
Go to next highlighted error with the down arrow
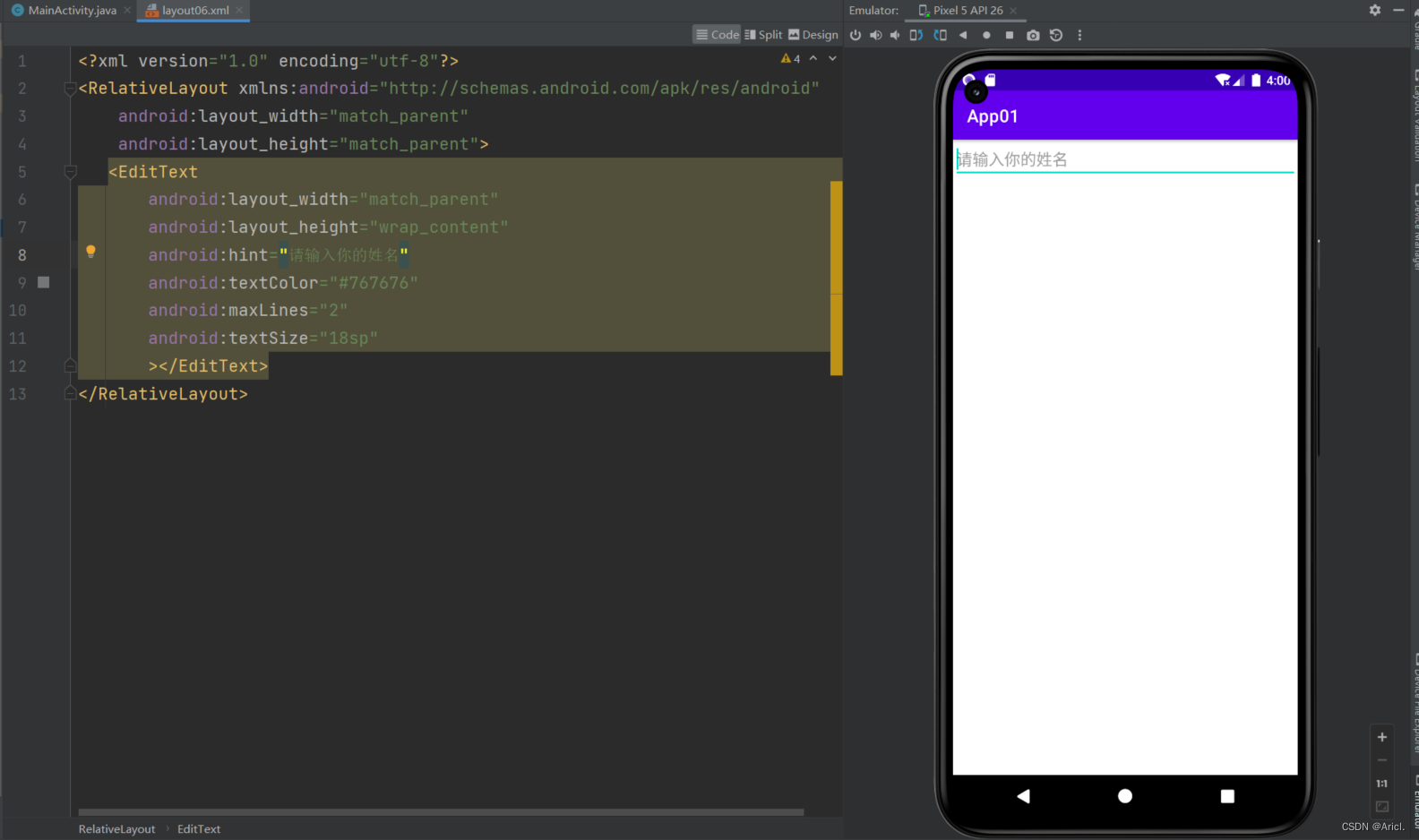click(x=832, y=58)
